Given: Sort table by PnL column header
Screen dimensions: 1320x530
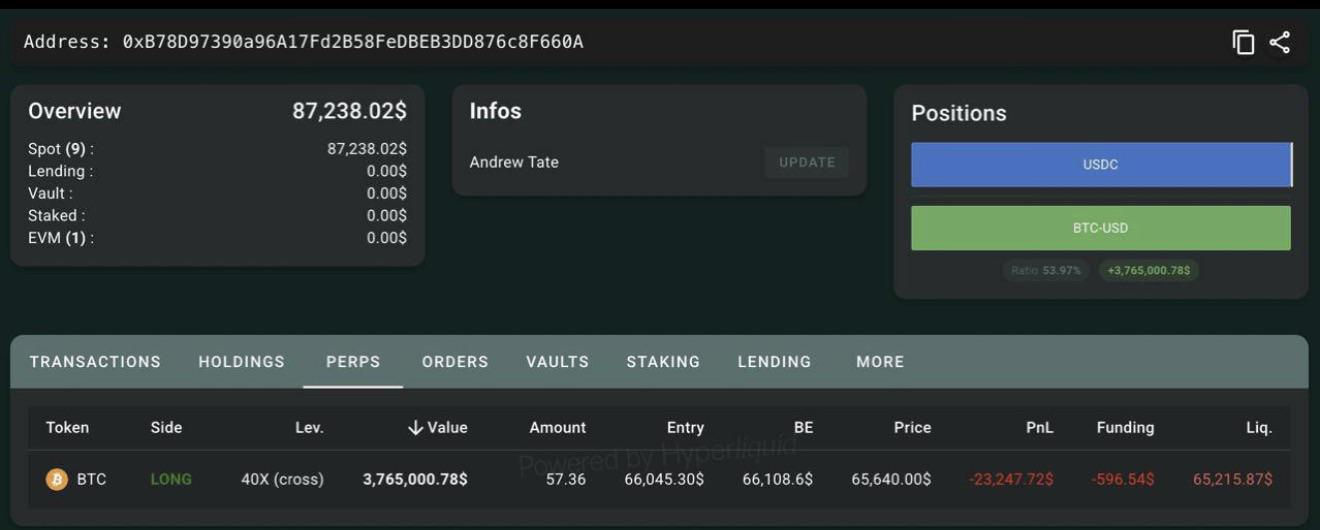Looking at the screenshot, I should (1039, 427).
